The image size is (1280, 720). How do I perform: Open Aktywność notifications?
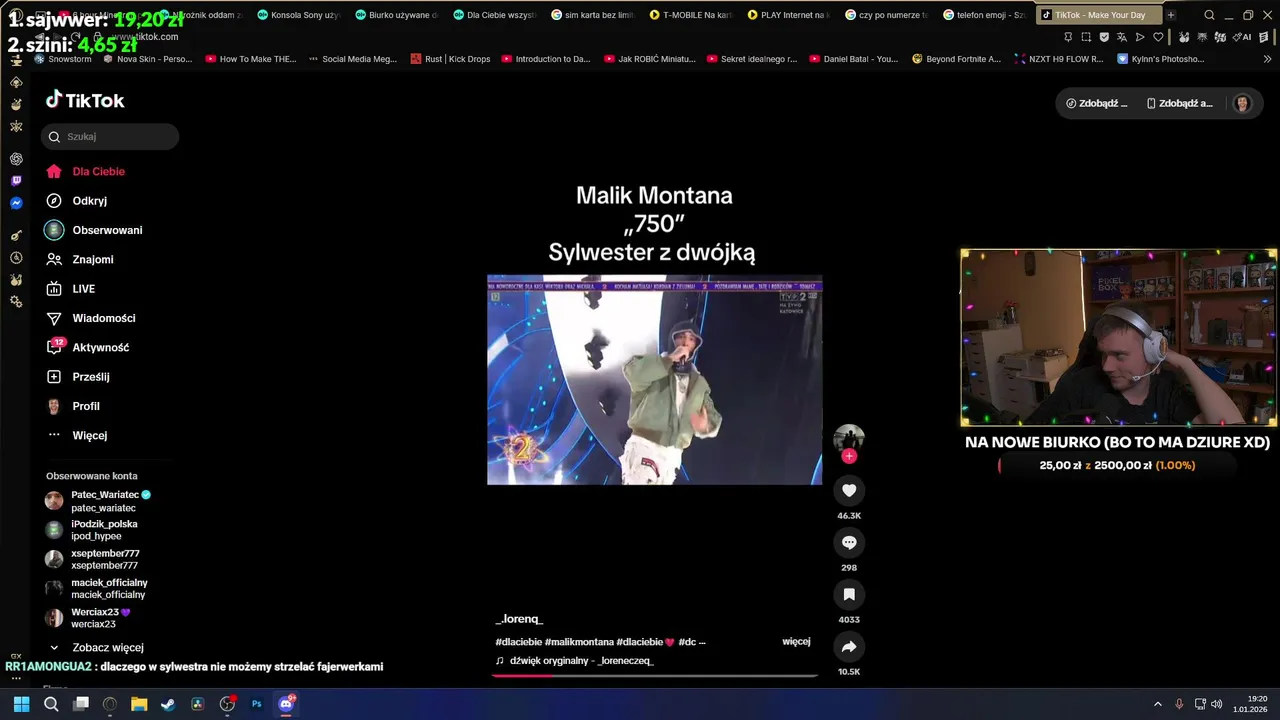88,347
